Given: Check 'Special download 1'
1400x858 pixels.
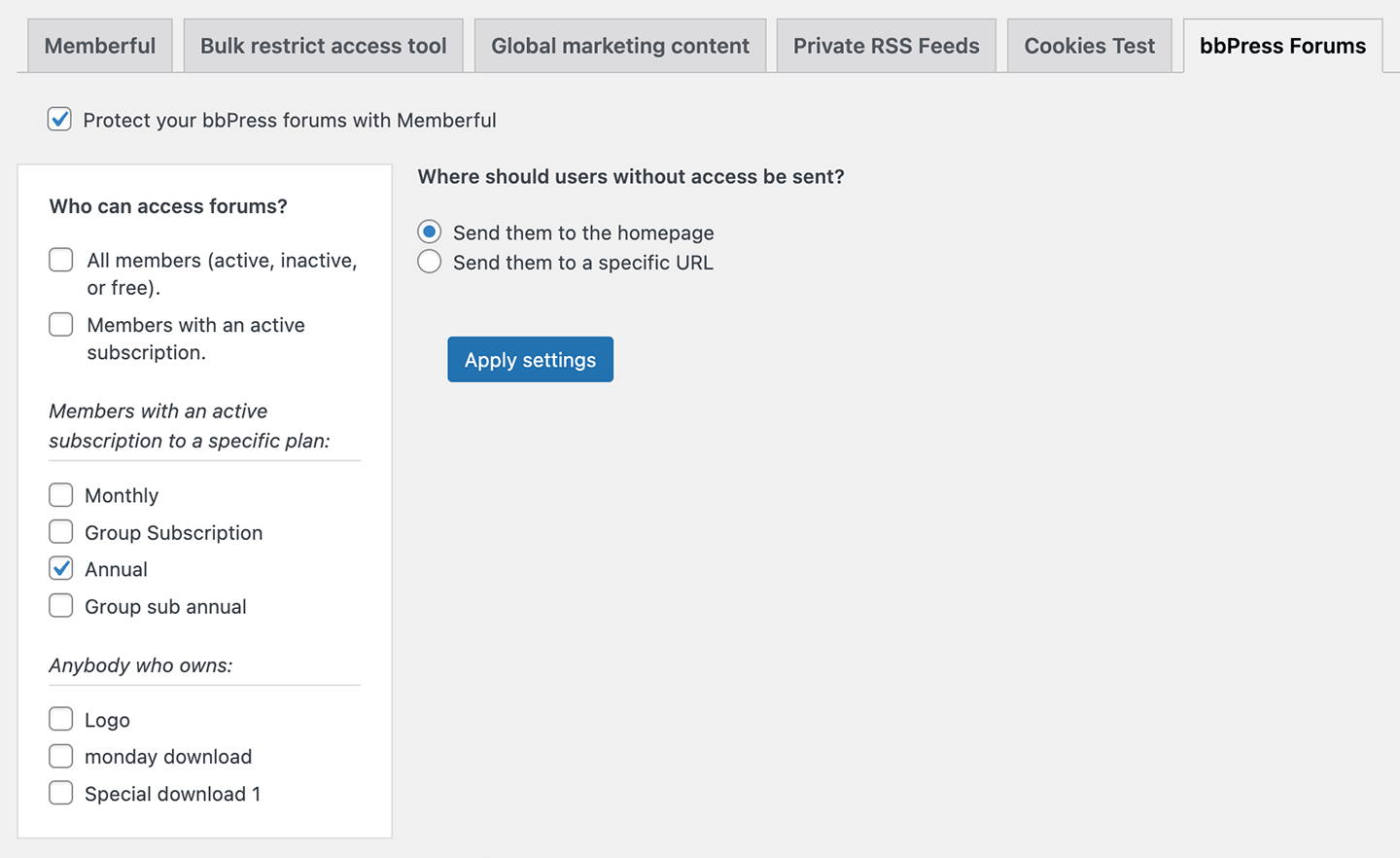Looking at the screenshot, I should (x=60, y=793).
